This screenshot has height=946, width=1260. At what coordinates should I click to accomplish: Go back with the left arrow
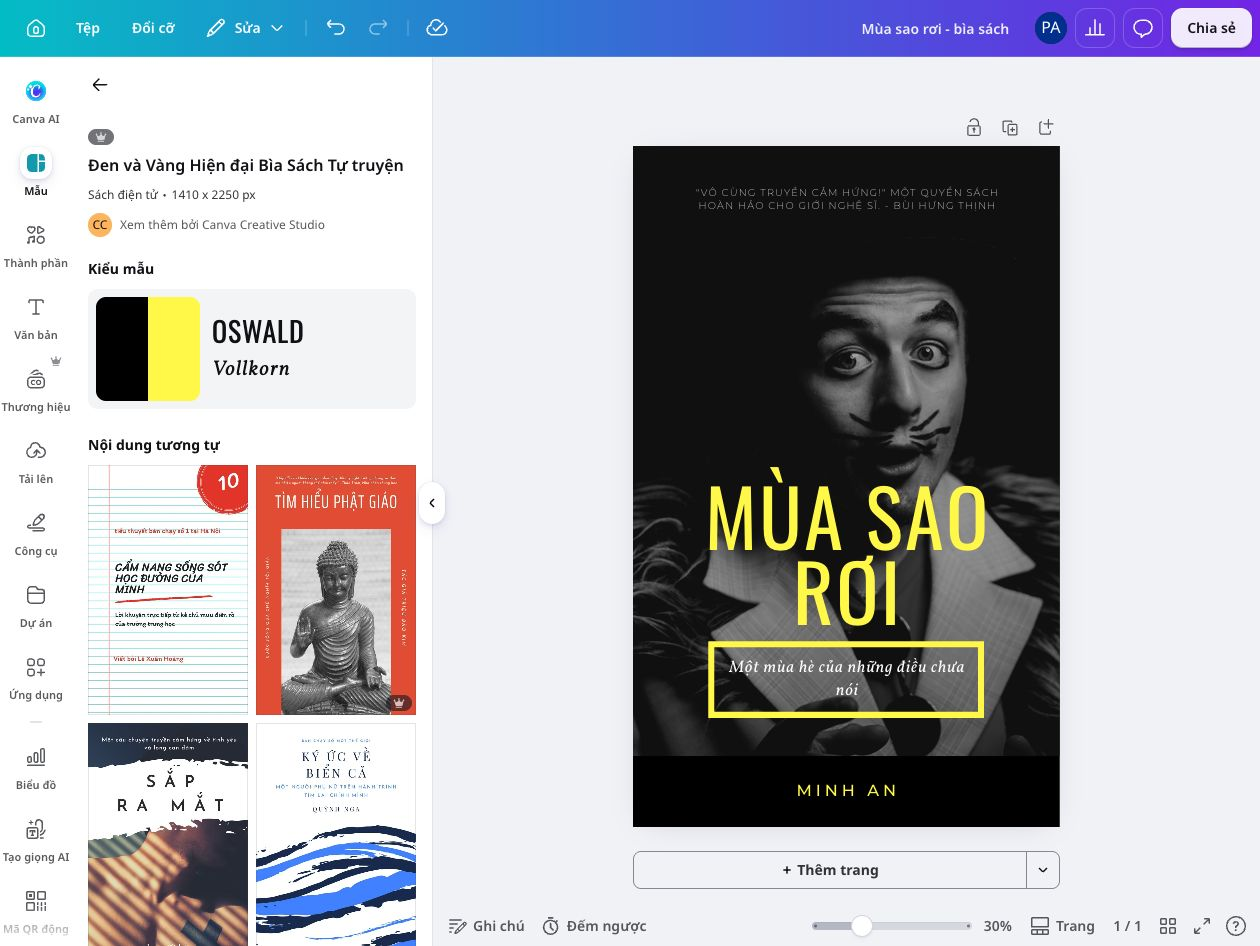pos(100,85)
